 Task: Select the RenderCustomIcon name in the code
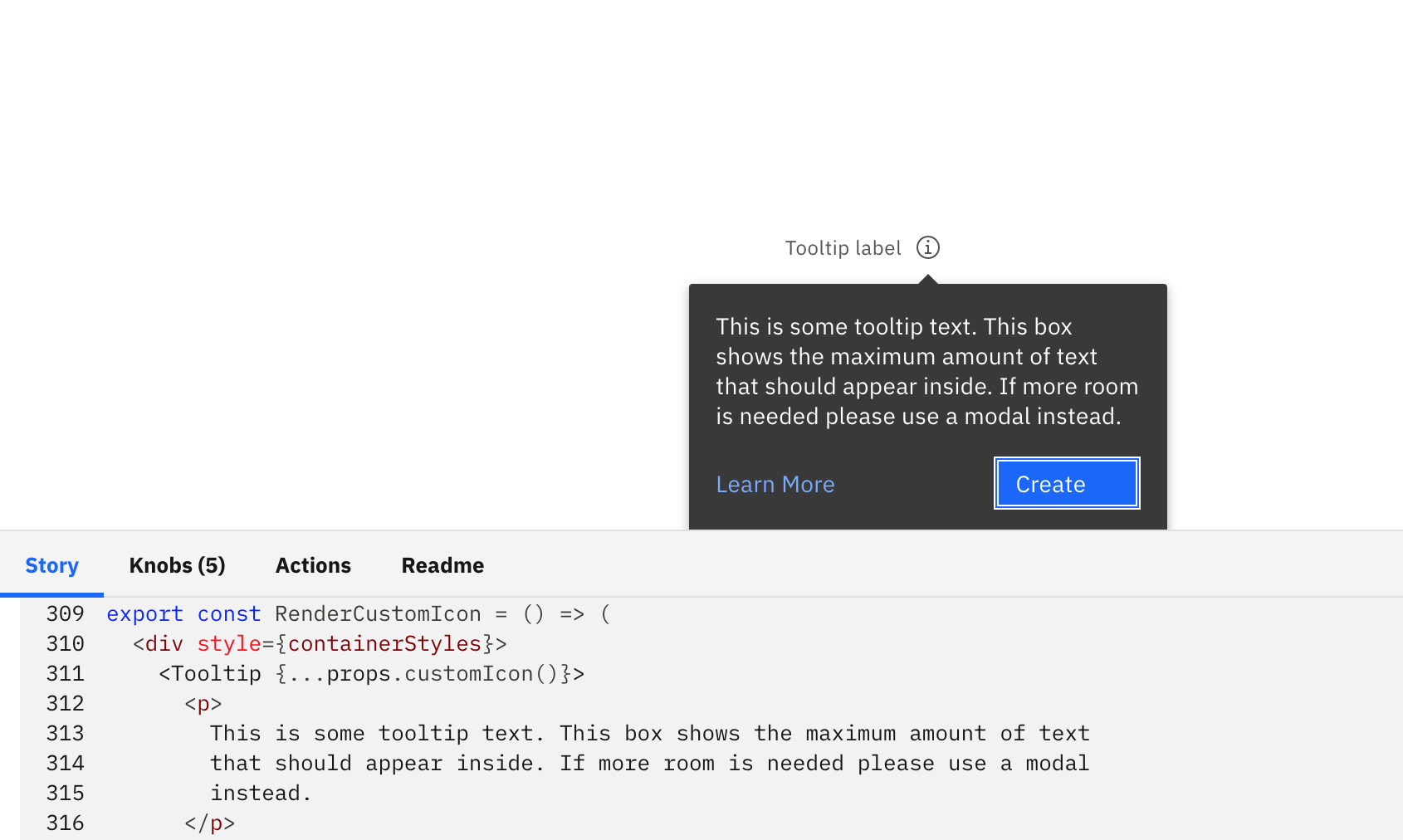(379, 613)
